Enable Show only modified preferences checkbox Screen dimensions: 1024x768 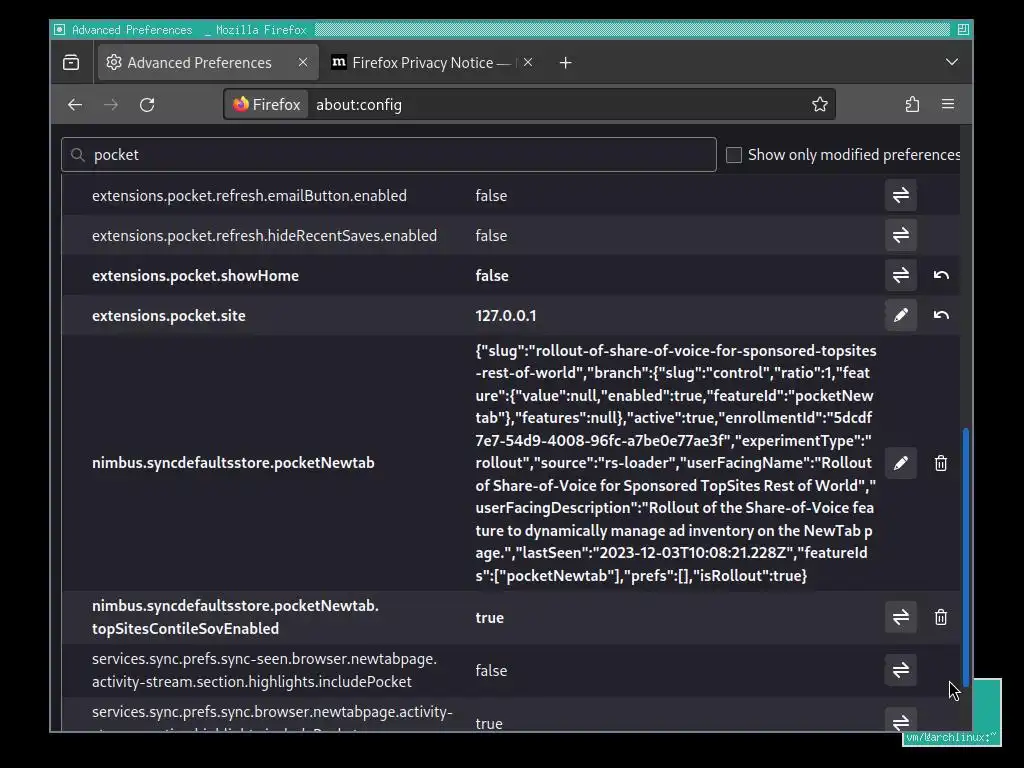click(x=734, y=155)
